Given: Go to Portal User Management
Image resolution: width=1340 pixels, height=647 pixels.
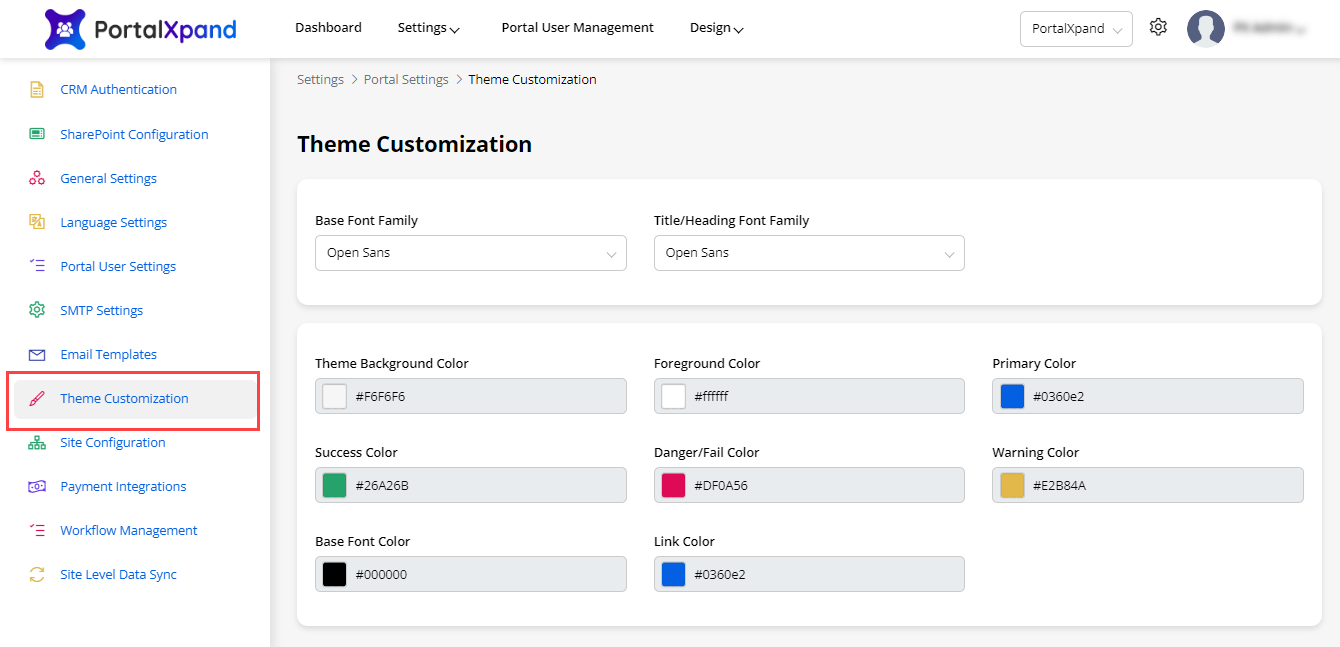Looking at the screenshot, I should coord(577,28).
